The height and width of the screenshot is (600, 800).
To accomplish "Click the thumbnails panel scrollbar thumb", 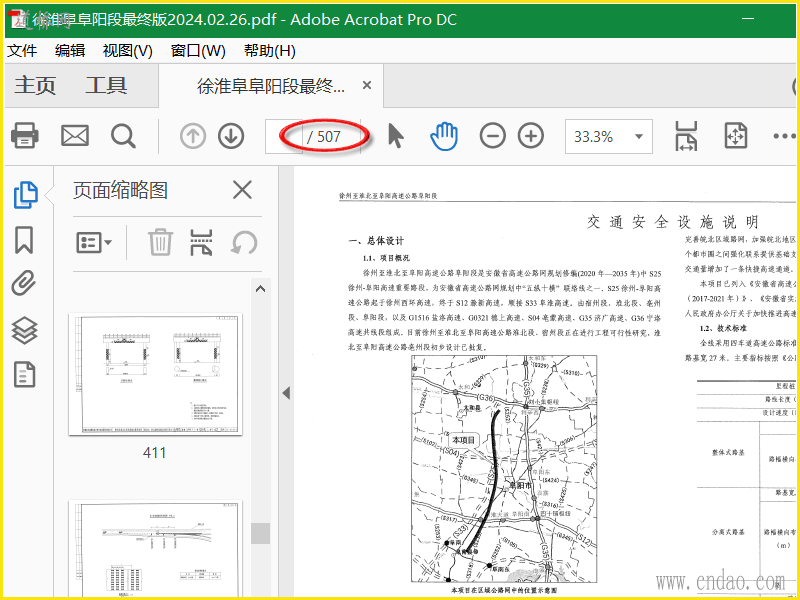I will (x=260, y=533).
